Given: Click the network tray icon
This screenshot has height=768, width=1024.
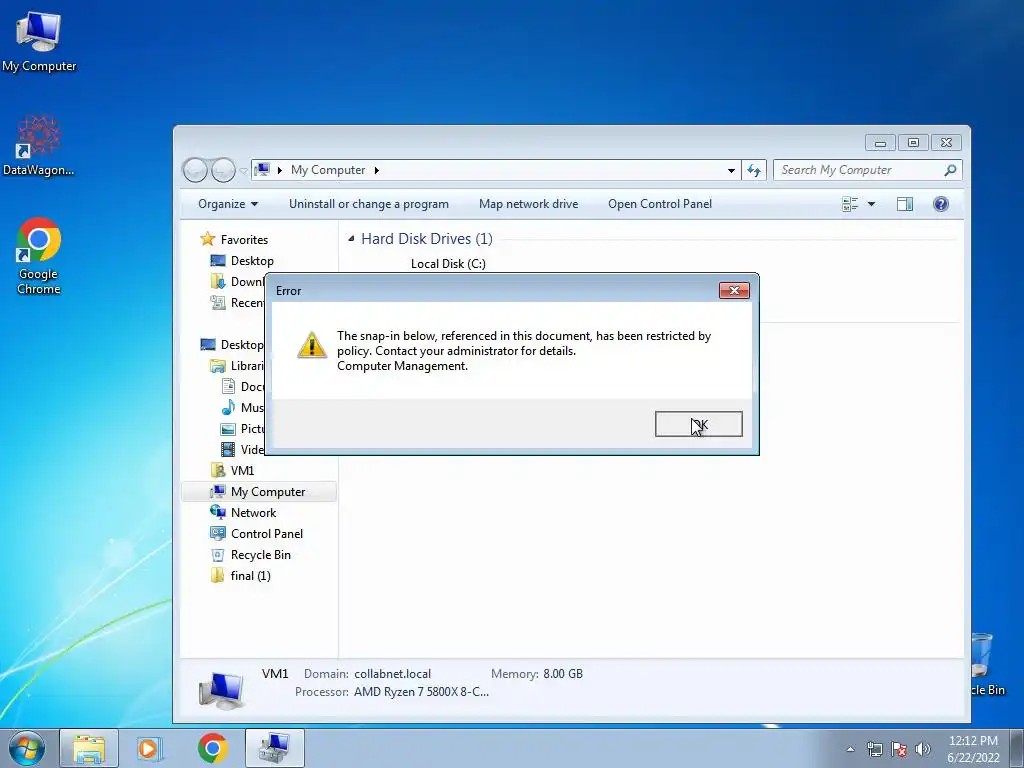Looking at the screenshot, I should click(874, 749).
